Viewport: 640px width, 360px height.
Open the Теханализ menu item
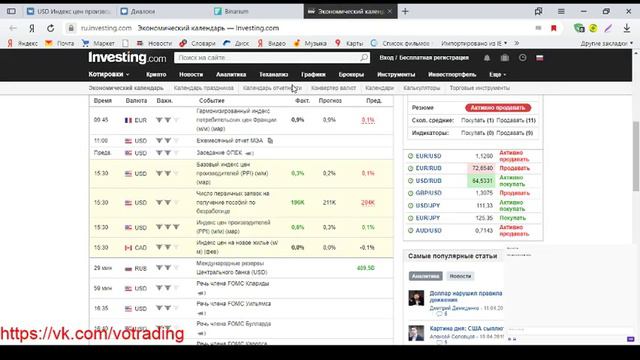click(x=273, y=75)
